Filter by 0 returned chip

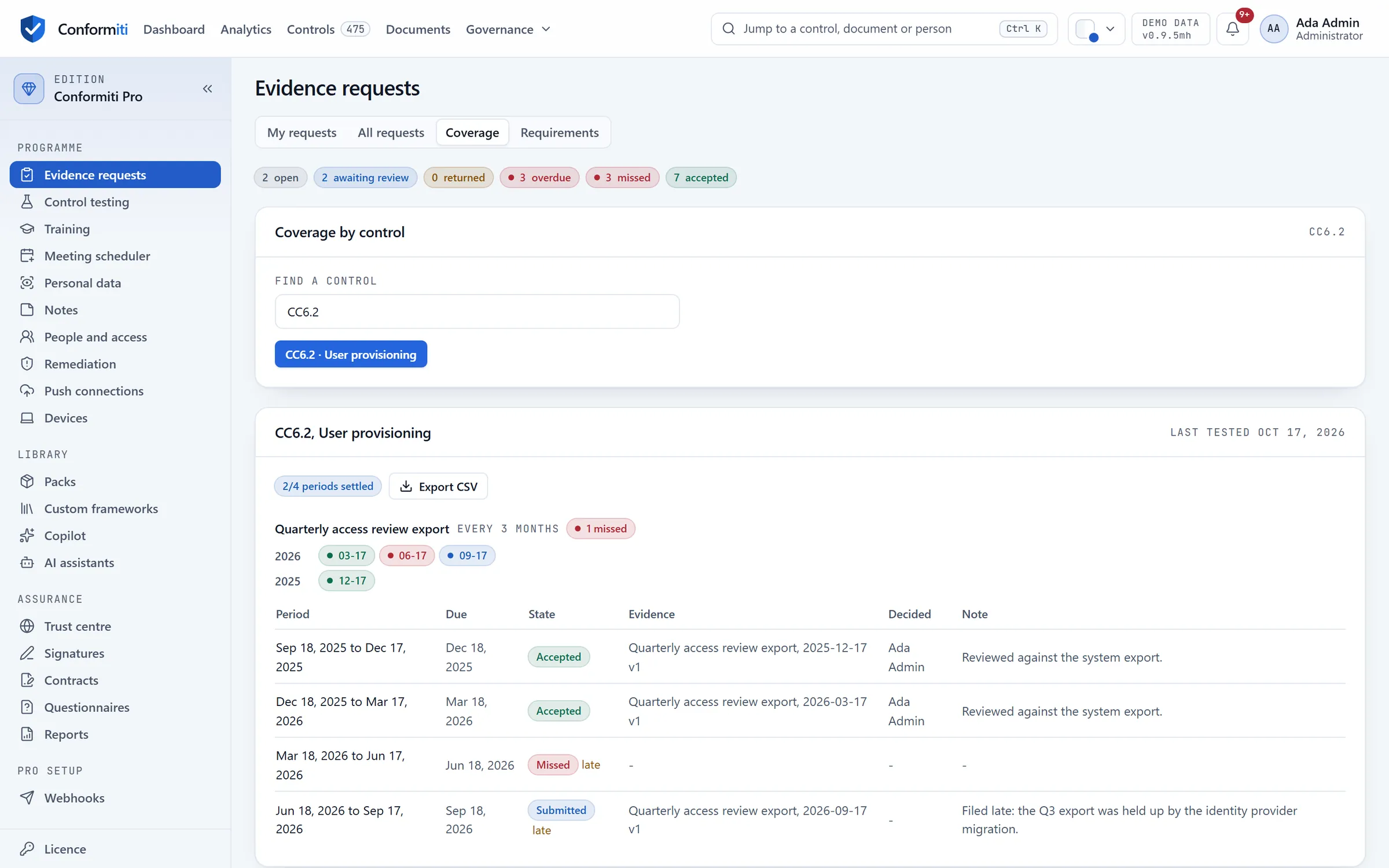[458, 178]
